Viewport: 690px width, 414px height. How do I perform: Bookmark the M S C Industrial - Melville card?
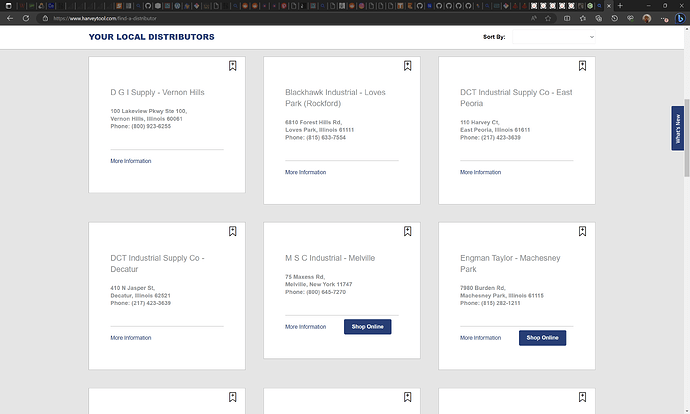407,231
